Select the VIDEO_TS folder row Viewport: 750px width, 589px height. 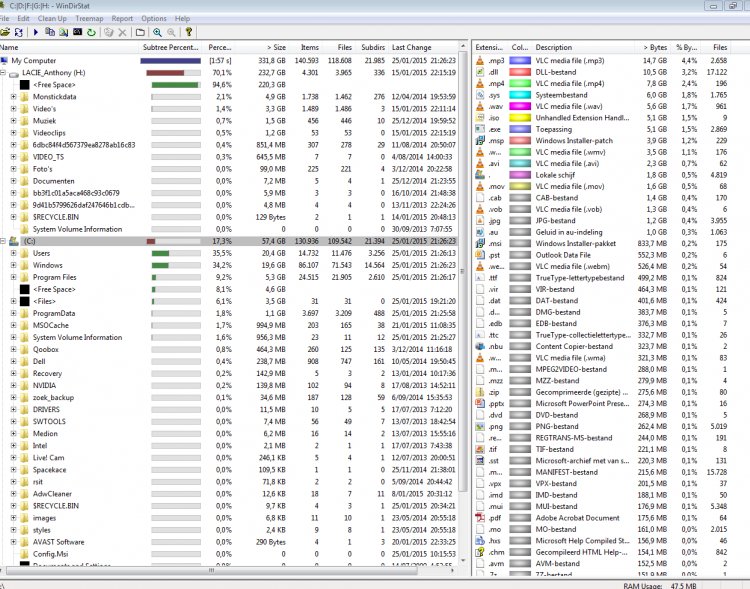pyautogui.click(x=229, y=157)
